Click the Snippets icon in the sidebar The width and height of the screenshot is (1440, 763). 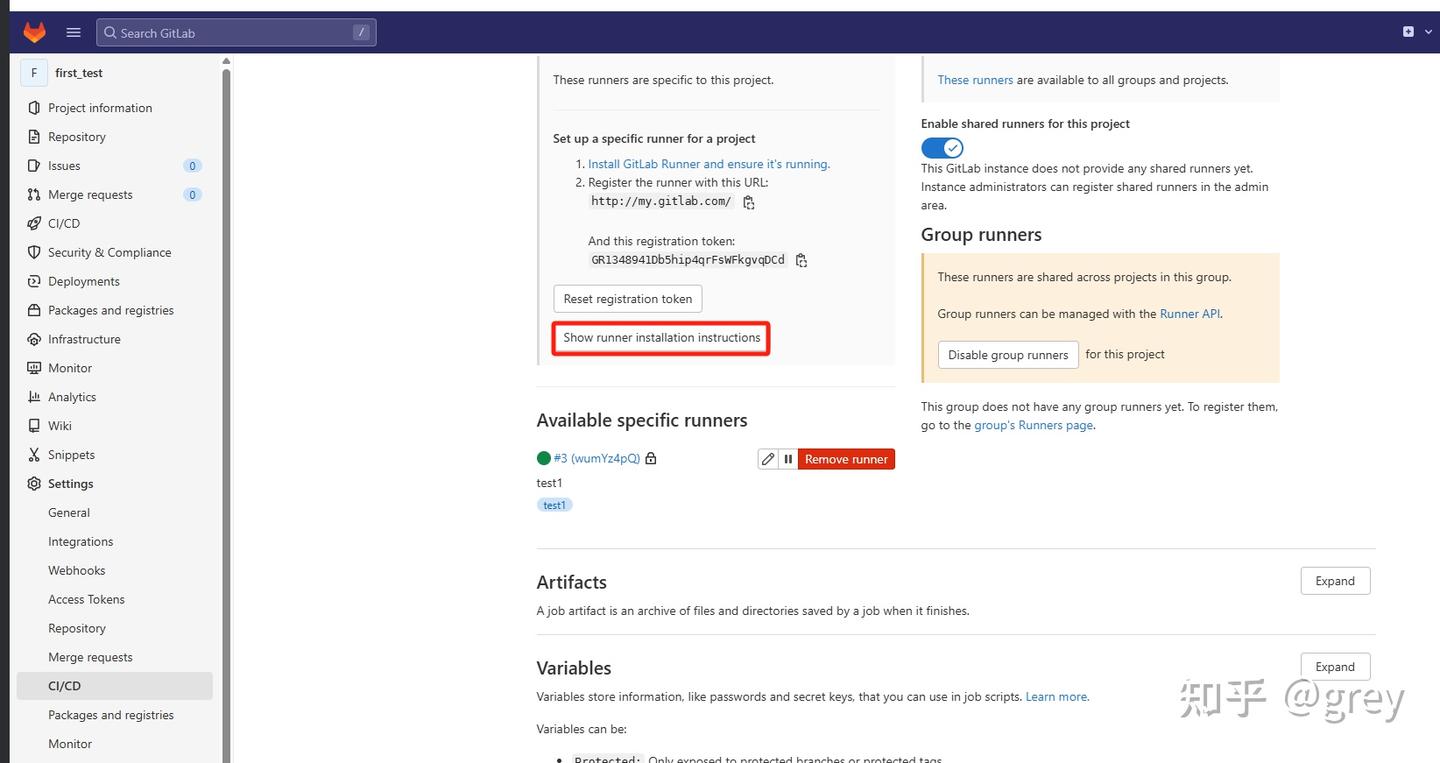coord(33,454)
